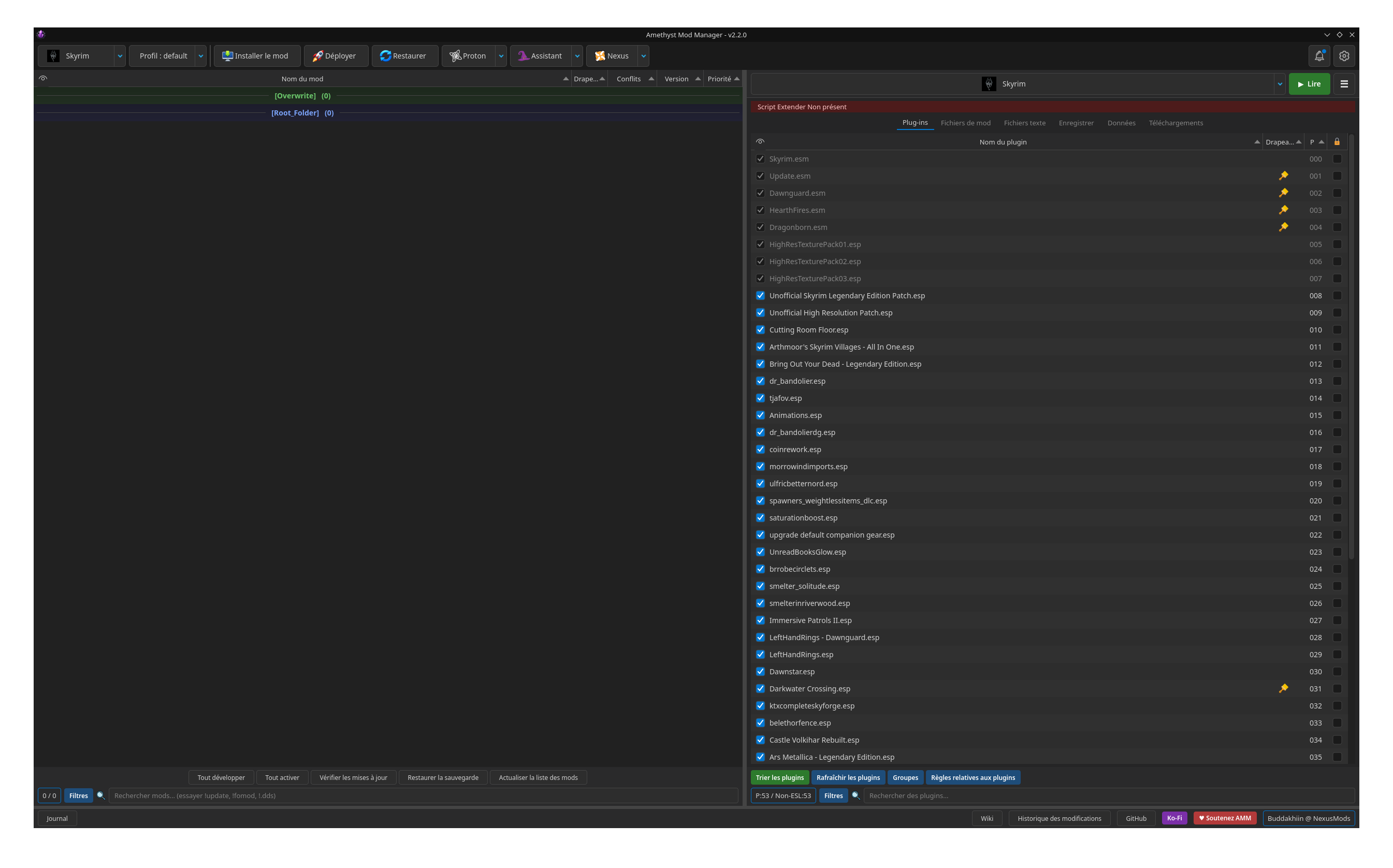Click the pin flag icon on Dawnguard.esm
This screenshot has height=868, width=1393.
[x=1283, y=193]
